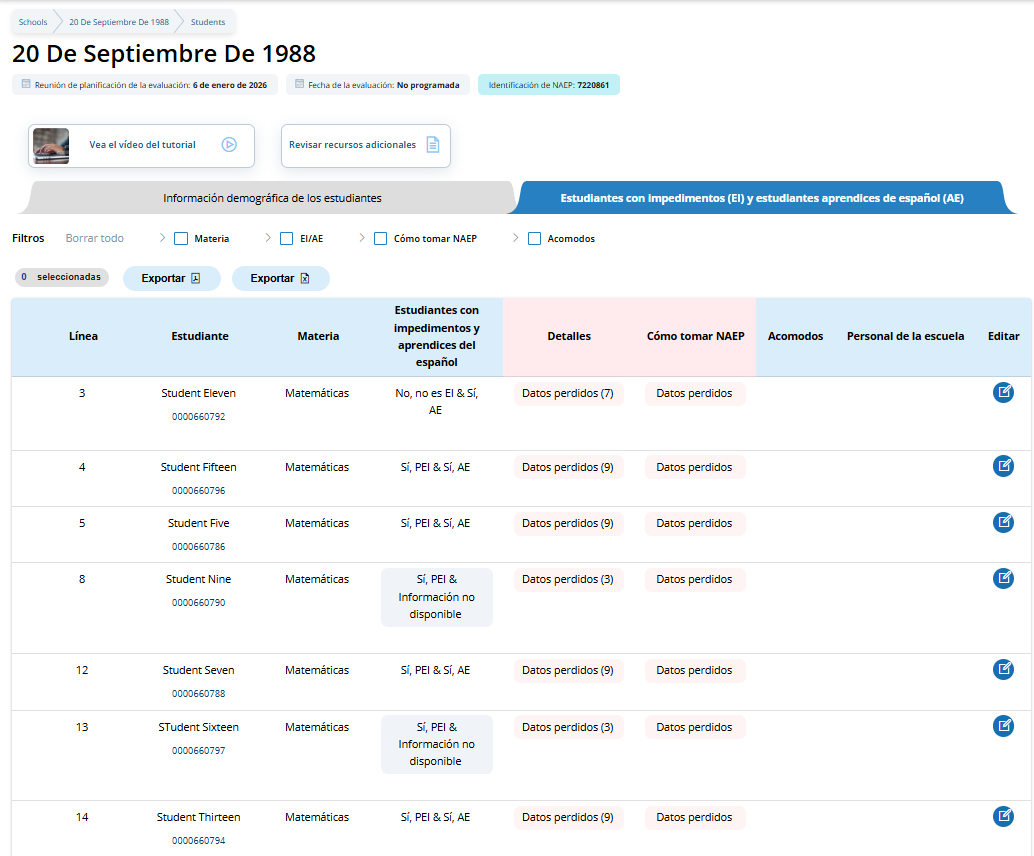Switch to Información demográfica de los estudiantes tab
Screen dimensions: 1034x856
[x=272, y=198]
